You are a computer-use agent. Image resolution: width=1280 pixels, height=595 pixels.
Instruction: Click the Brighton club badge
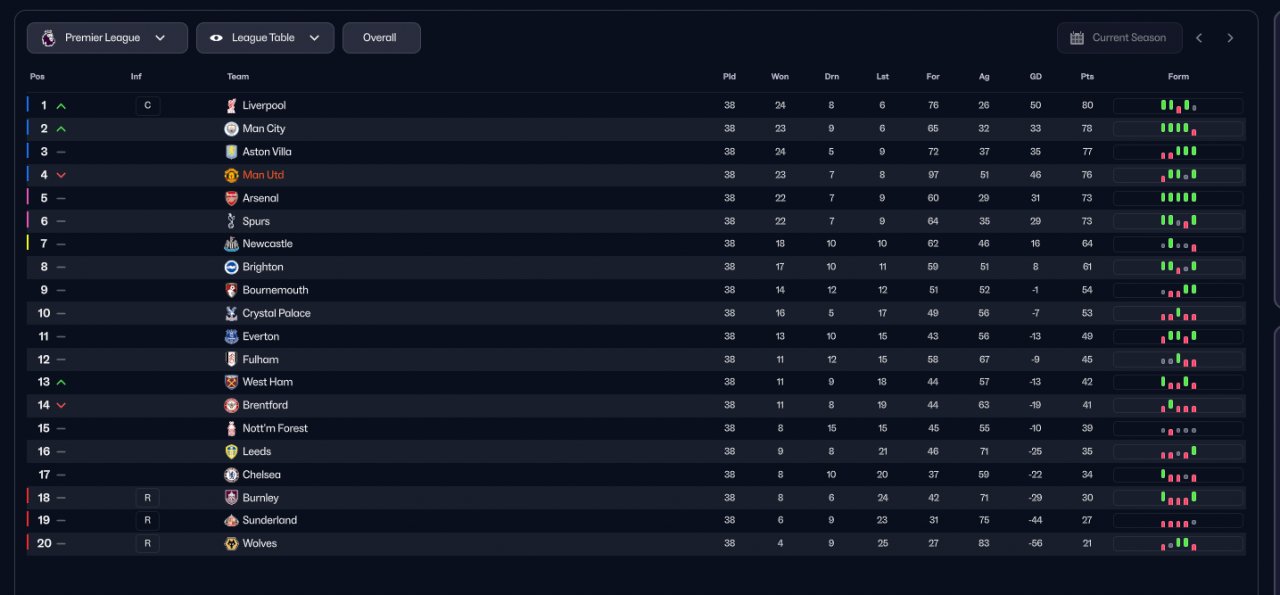point(231,267)
